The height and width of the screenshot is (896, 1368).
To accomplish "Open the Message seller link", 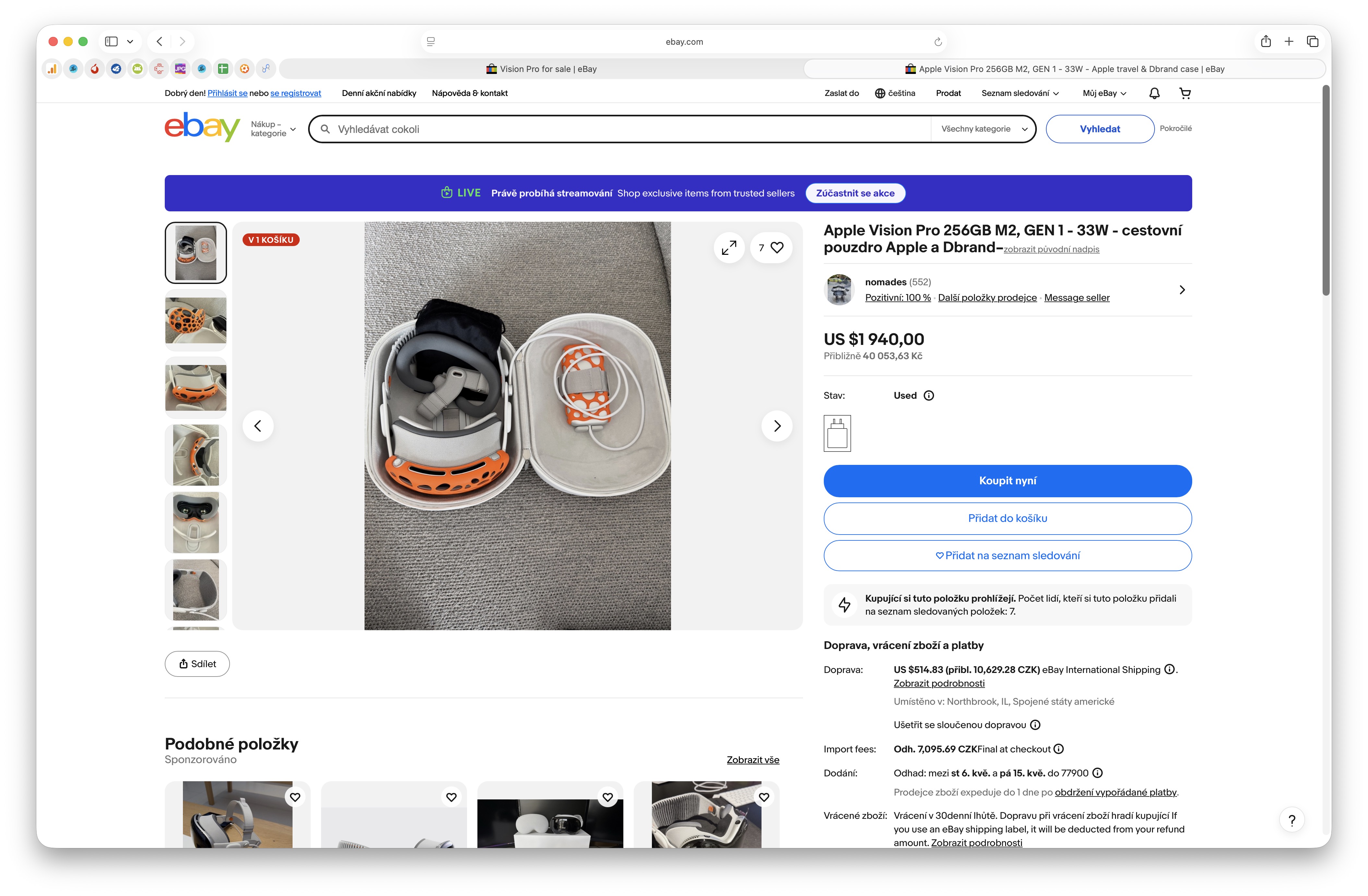I will pyautogui.click(x=1076, y=298).
